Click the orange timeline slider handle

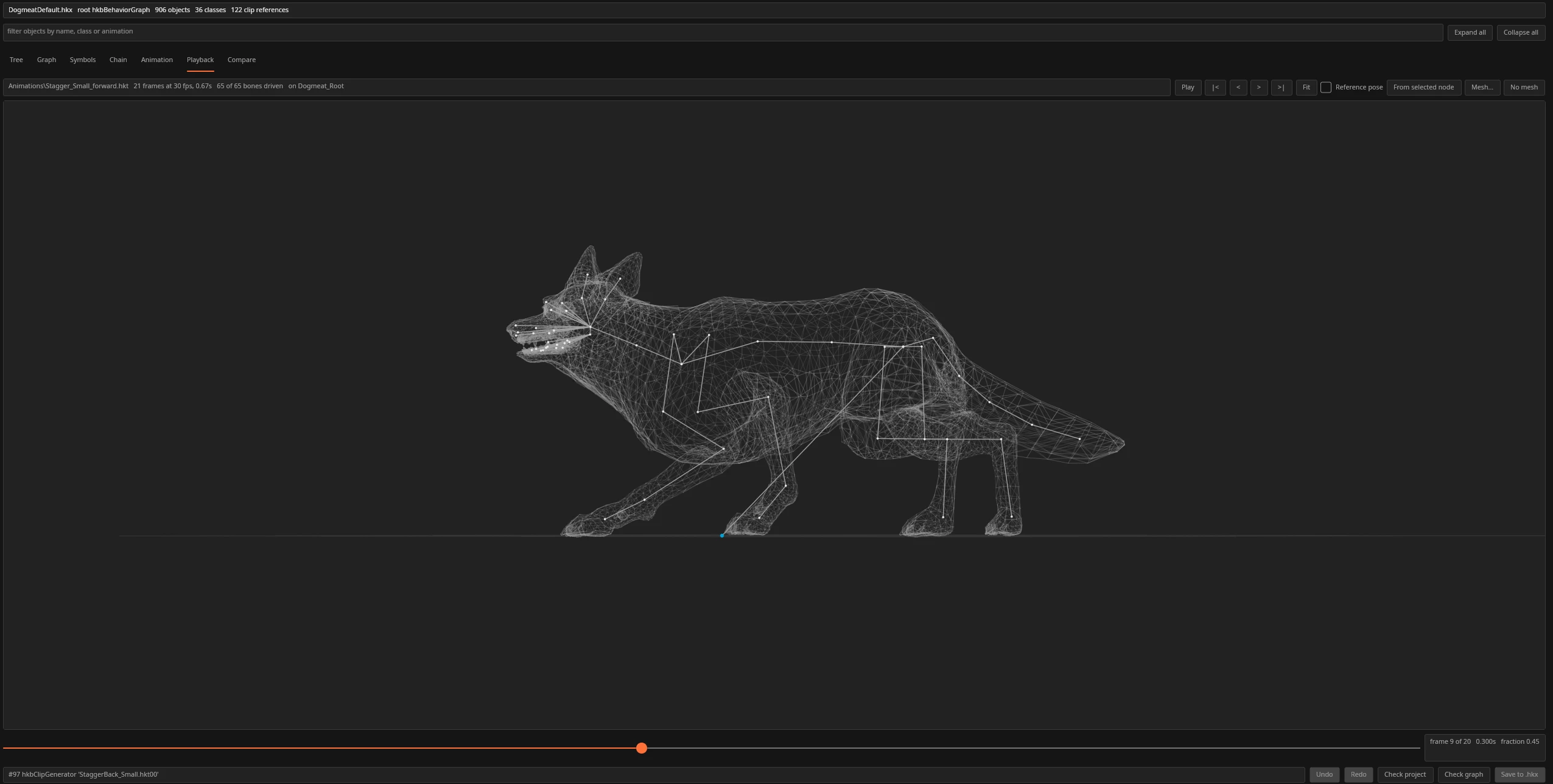[641, 748]
